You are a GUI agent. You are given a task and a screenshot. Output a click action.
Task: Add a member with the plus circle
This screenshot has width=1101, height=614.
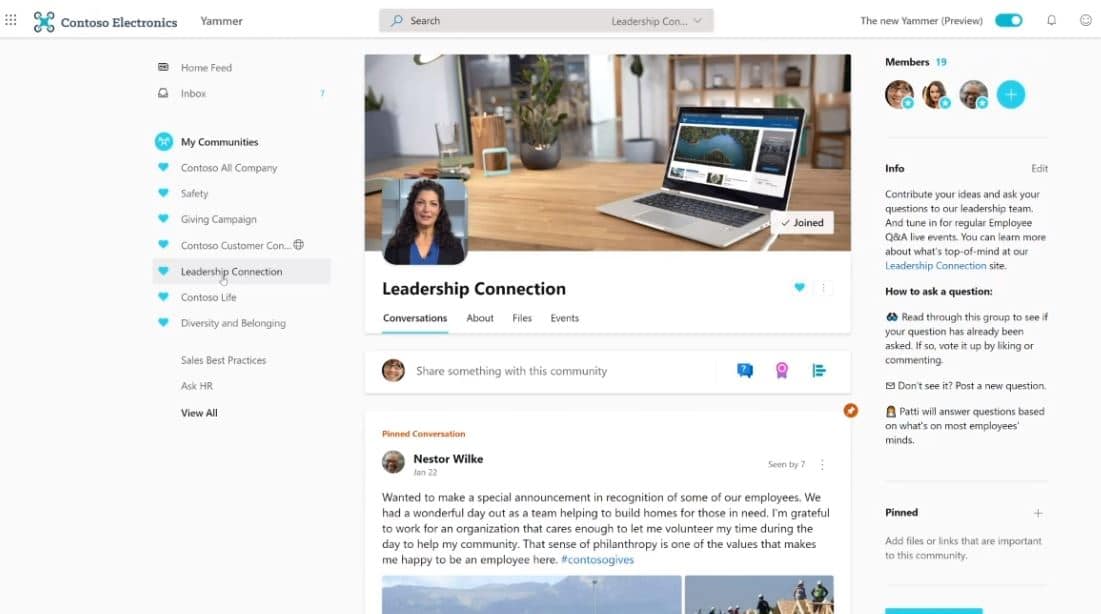[x=1010, y=94]
